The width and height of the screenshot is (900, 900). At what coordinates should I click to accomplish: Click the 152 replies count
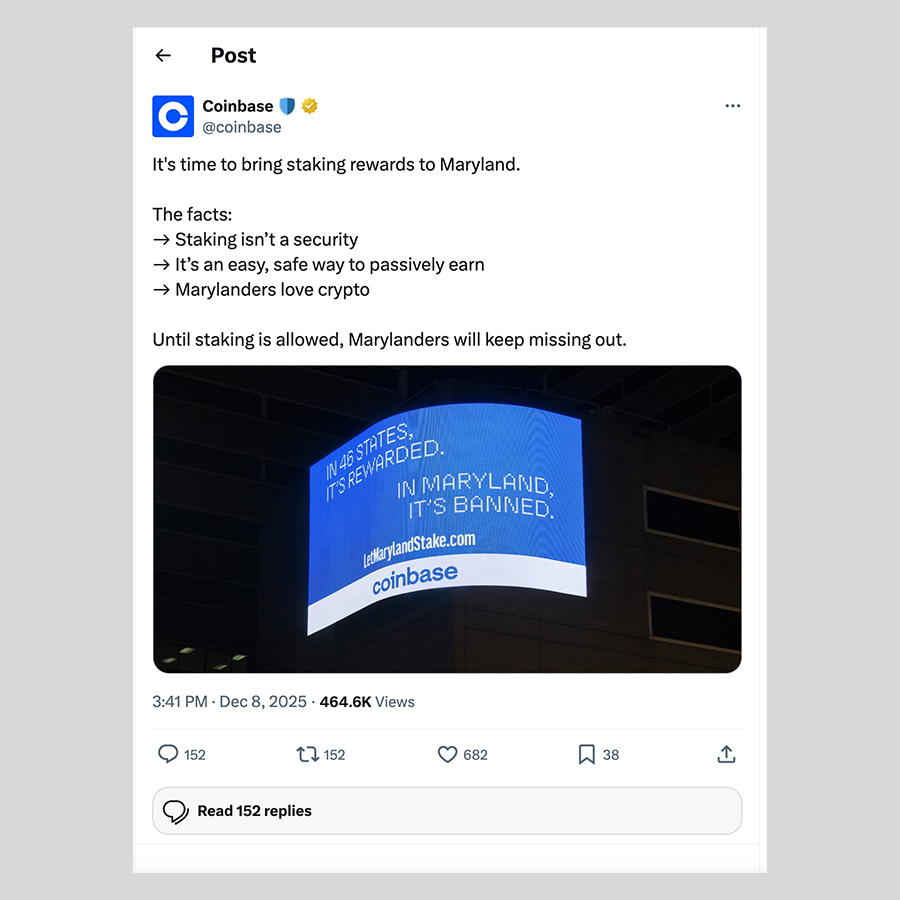point(195,755)
